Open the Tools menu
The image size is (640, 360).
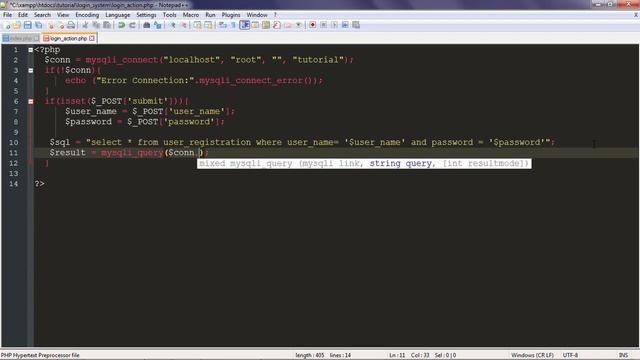pyautogui.click(x=169, y=15)
